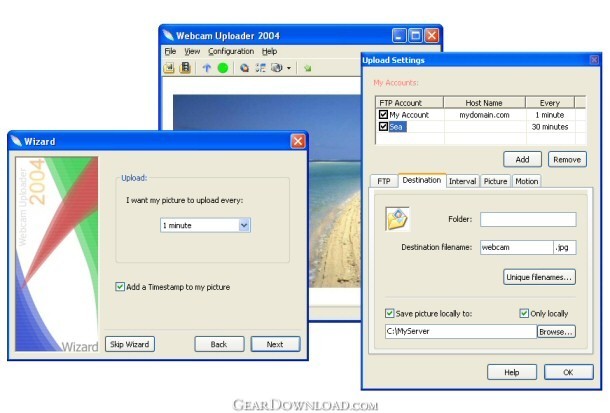Maximize the Webcam Uploader 2004 window
The height and width of the screenshot is (413, 610).
pyautogui.click(x=415, y=35)
